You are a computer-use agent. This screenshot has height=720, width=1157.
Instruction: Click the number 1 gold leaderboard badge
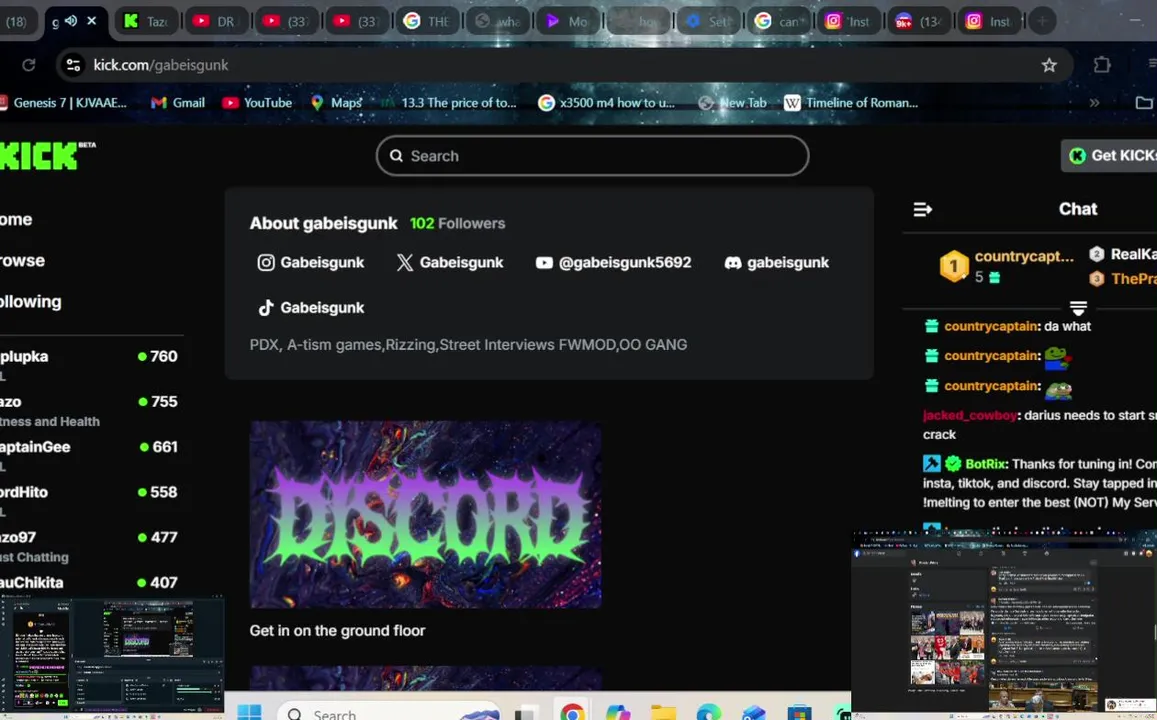click(x=953, y=266)
